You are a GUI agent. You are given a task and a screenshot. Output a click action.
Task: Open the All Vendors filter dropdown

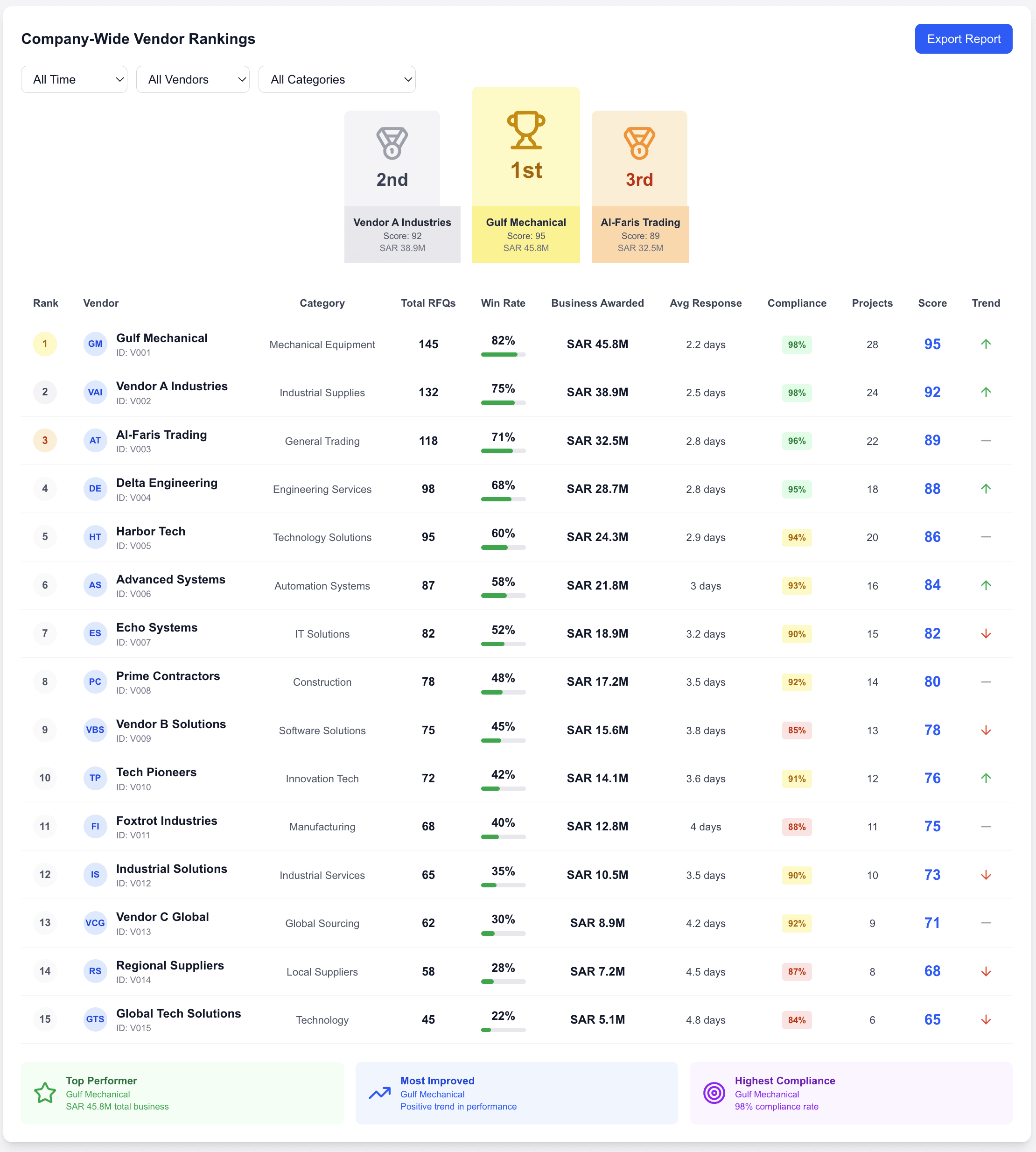192,79
